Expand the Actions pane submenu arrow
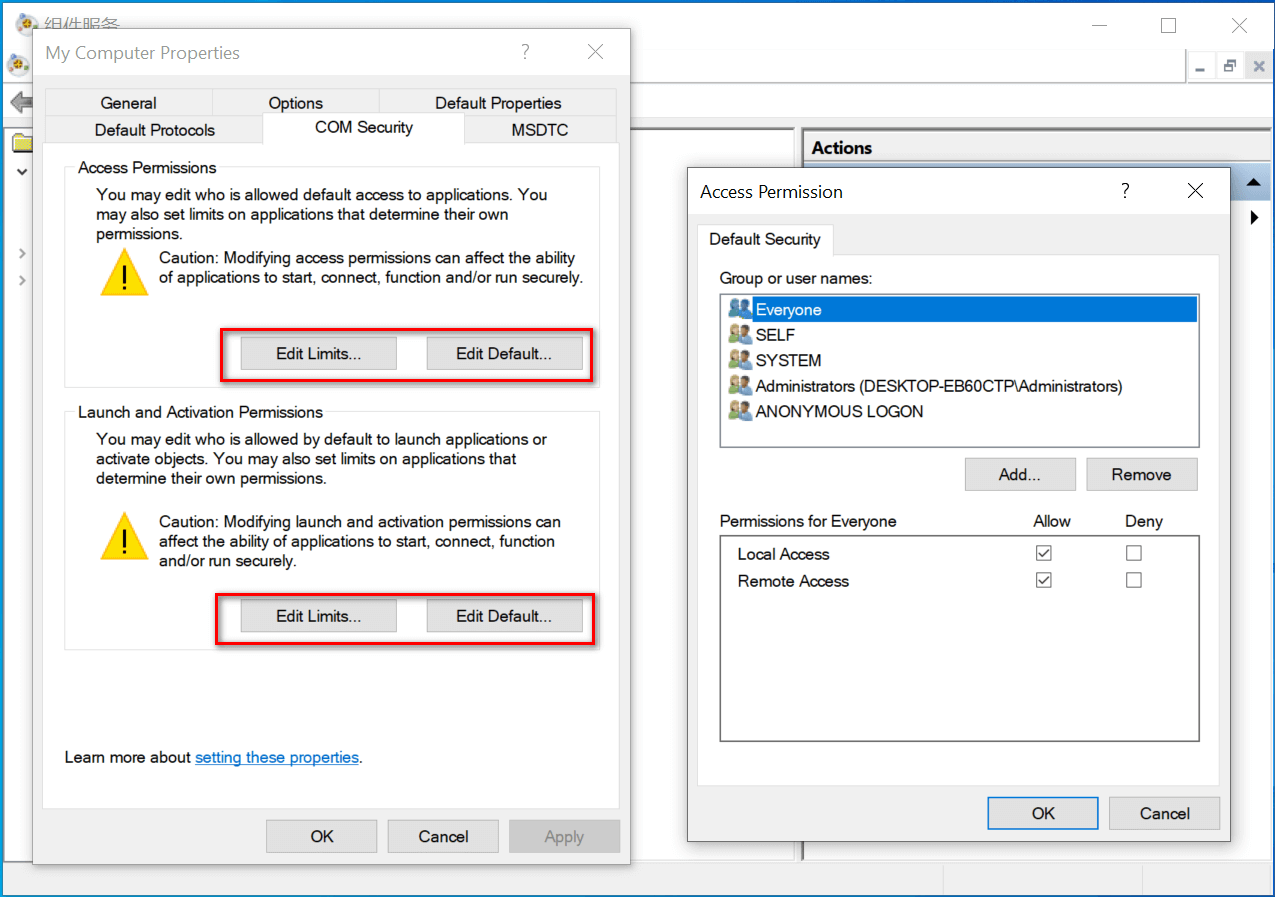The height and width of the screenshot is (897, 1275). (x=1254, y=217)
